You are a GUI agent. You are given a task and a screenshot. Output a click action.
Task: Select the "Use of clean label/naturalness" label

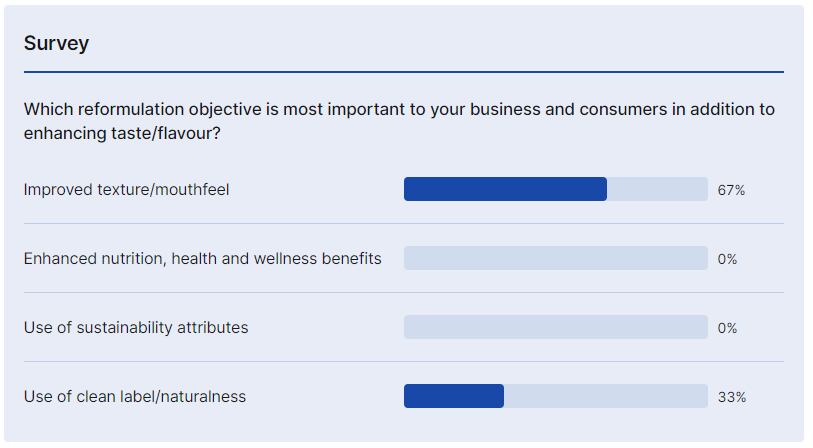pos(134,396)
